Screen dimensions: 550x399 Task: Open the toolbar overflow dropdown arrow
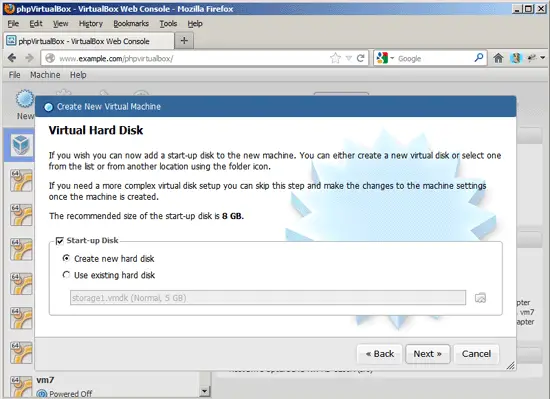click(543, 58)
